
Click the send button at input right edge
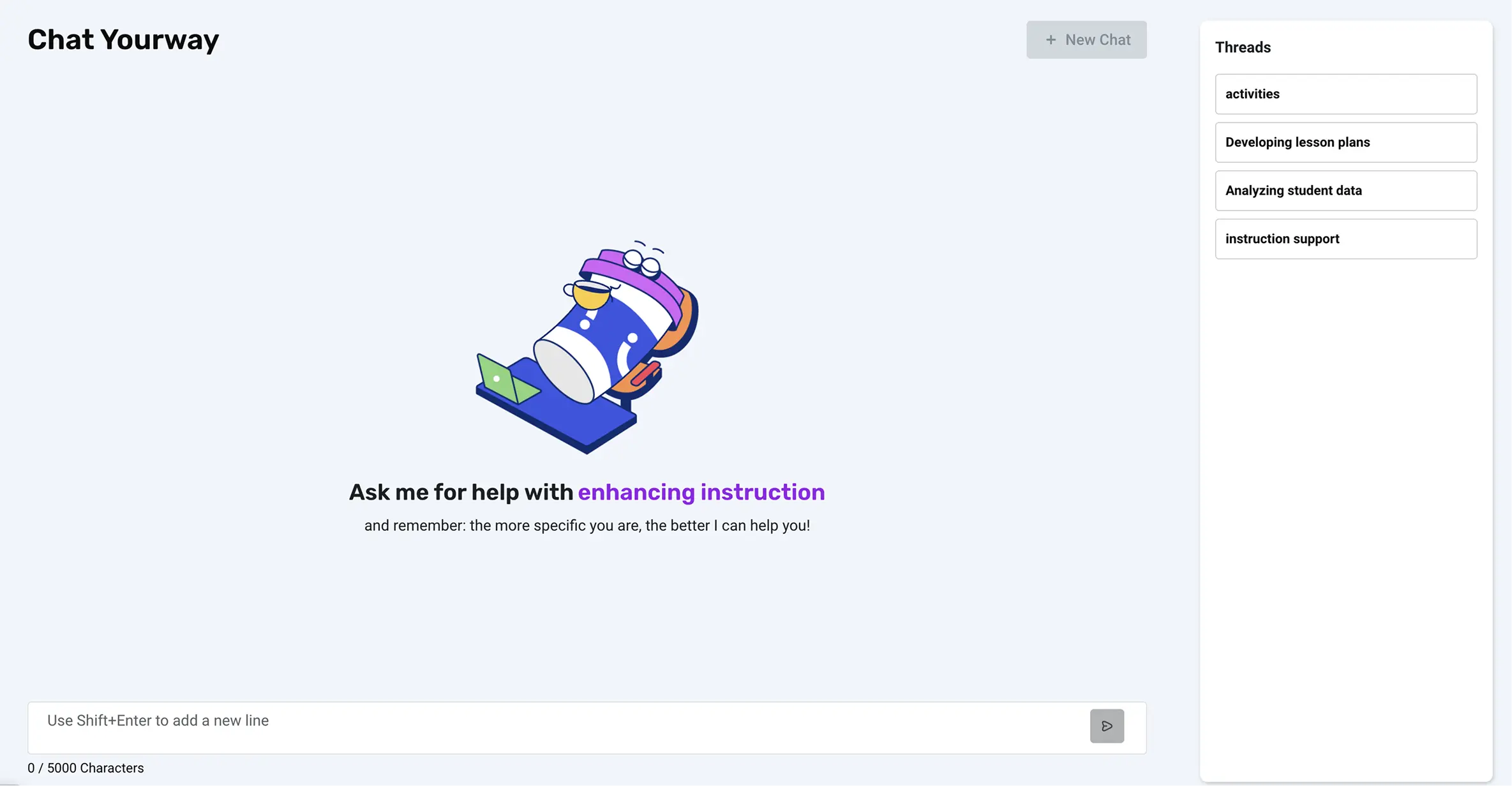click(1107, 726)
